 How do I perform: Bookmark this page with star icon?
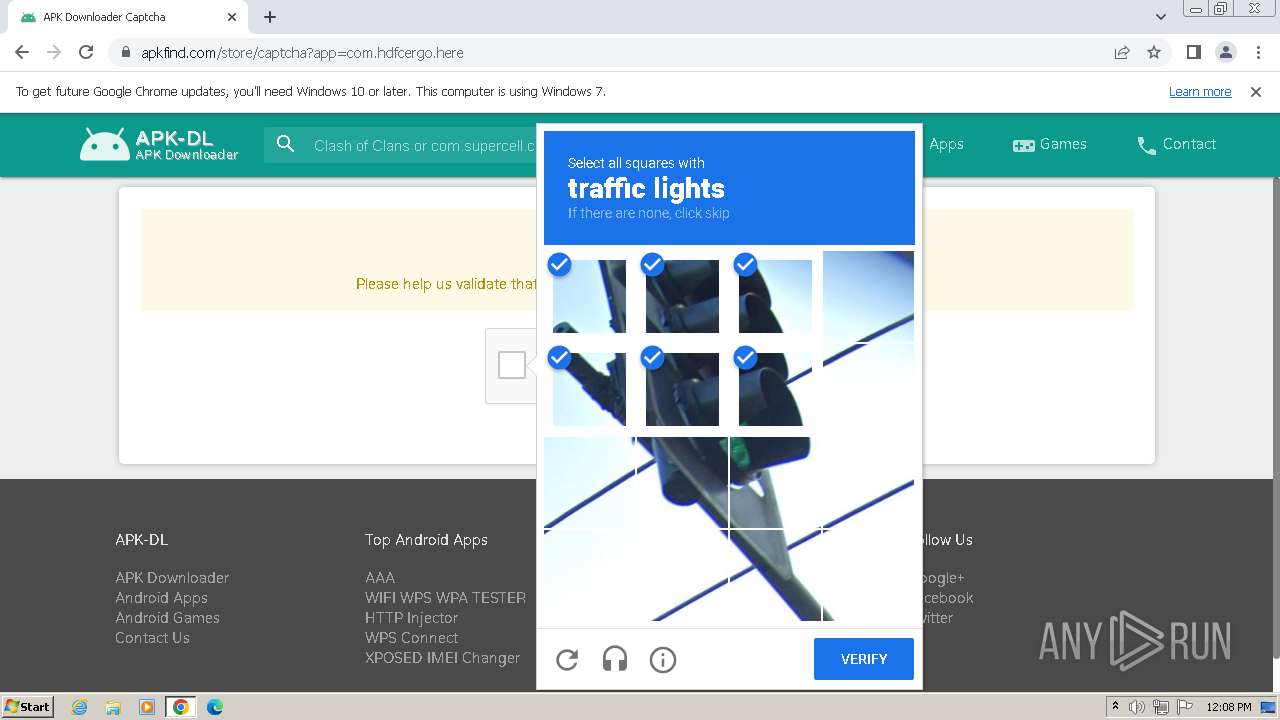(x=1154, y=52)
